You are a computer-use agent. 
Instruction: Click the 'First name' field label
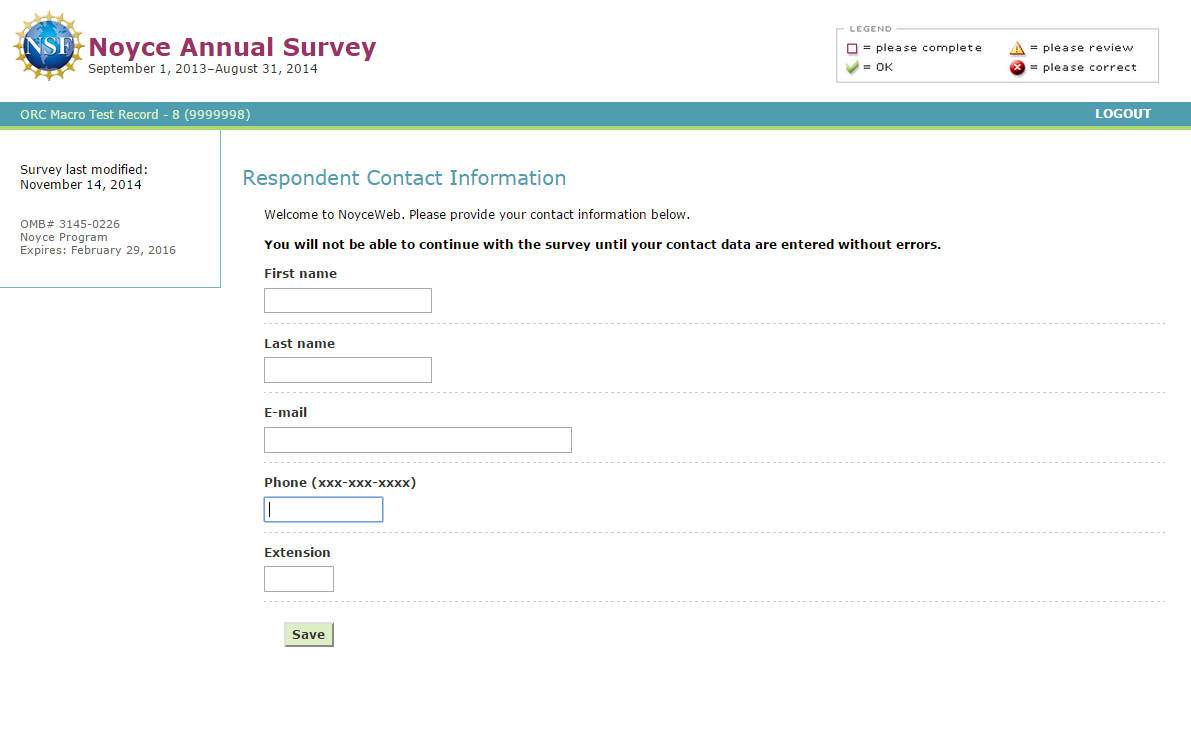tap(300, 274)
